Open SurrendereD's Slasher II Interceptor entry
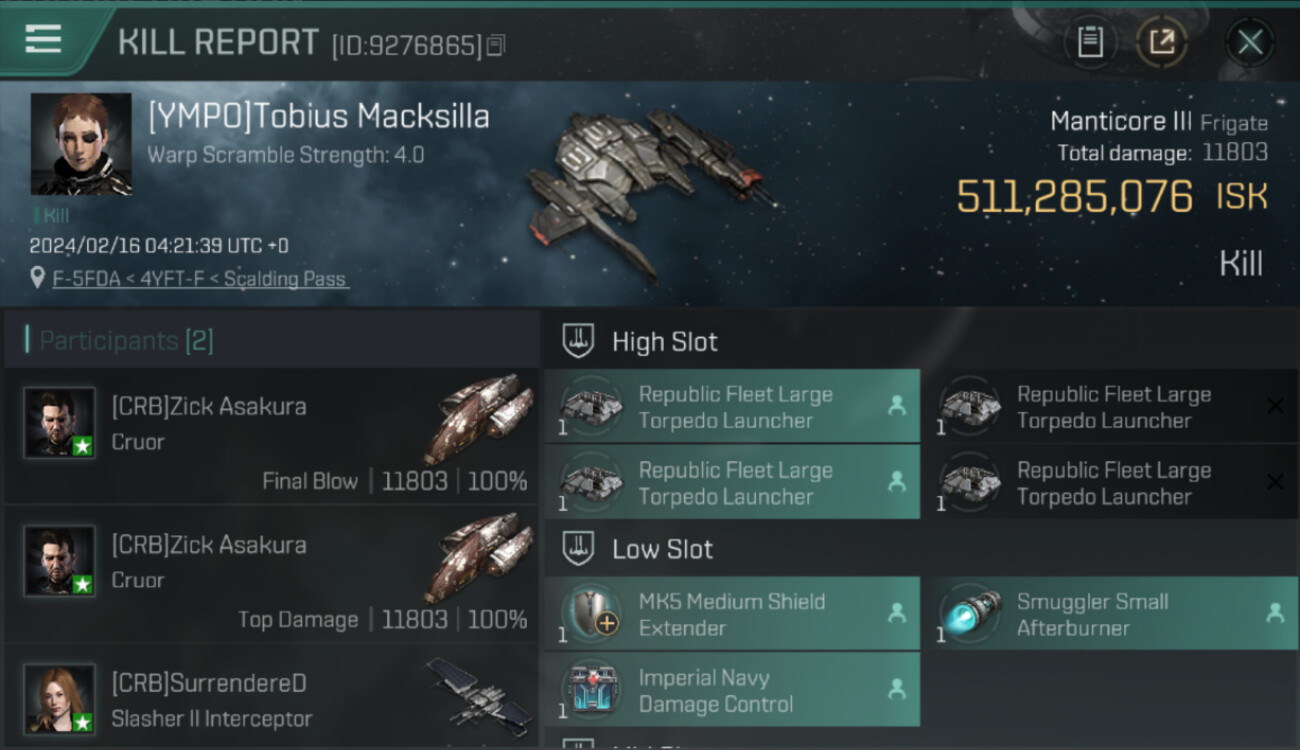The width and height of the screenshot is (1300, 750). coord(271,697)
